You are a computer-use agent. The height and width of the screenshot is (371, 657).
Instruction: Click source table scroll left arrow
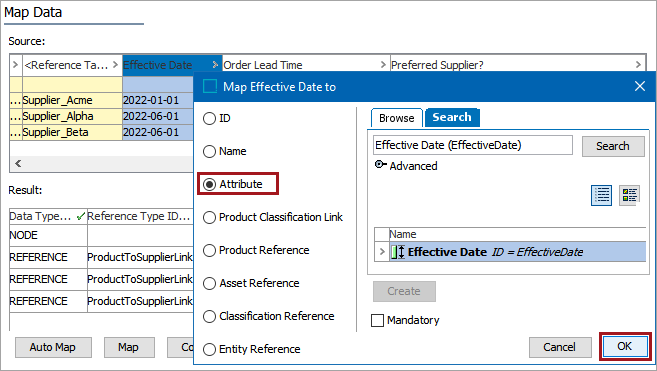tap(18, 163)
